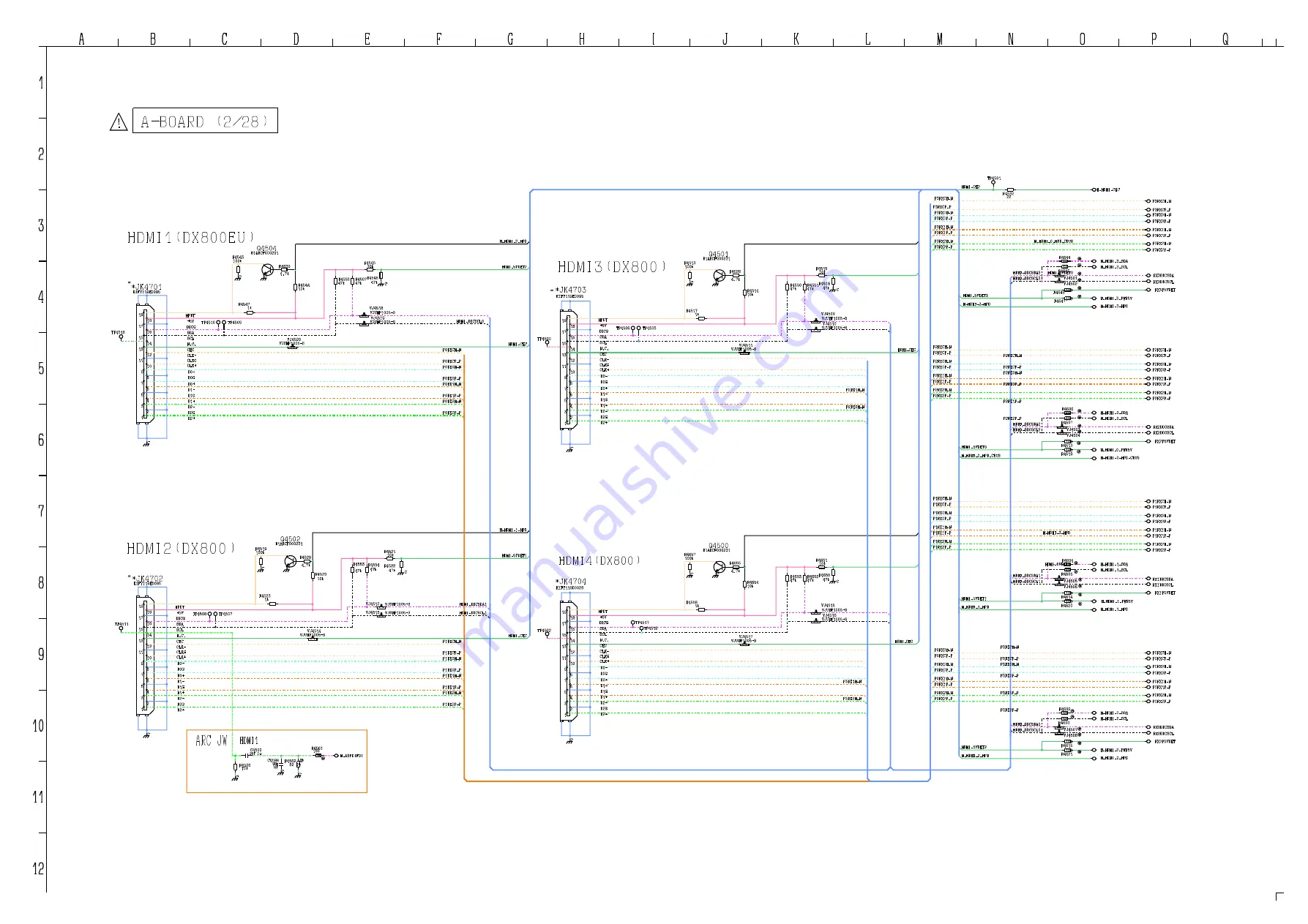1308x924 pixels.
Task: Click the ground symbol below JK4704 connector
Action: [570, 741]
